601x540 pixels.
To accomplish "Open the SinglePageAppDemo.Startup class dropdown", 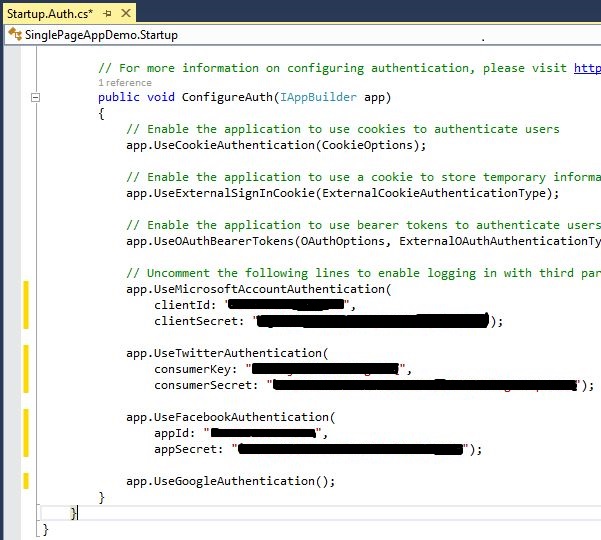I will [303, 35].
